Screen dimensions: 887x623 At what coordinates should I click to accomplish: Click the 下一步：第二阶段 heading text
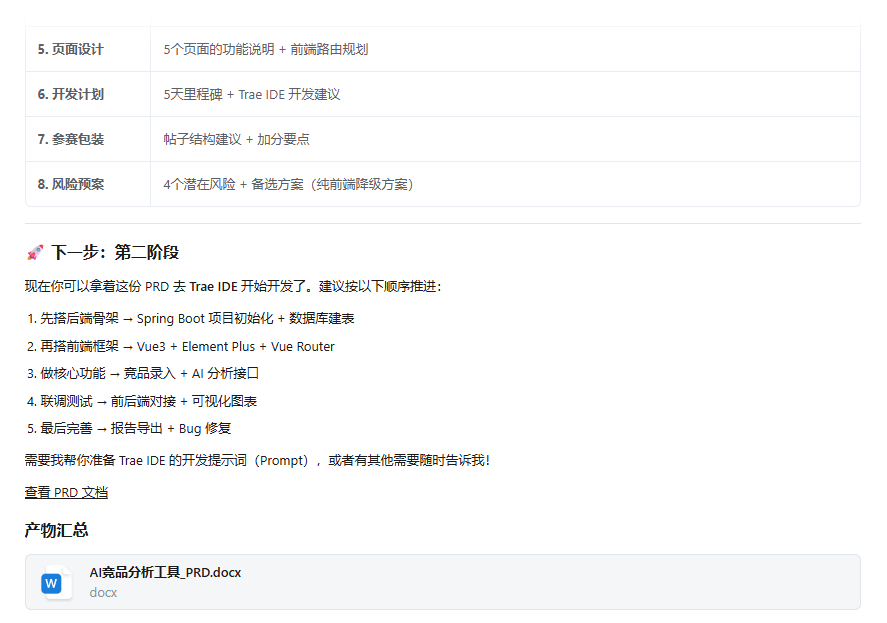pos(115,253)
